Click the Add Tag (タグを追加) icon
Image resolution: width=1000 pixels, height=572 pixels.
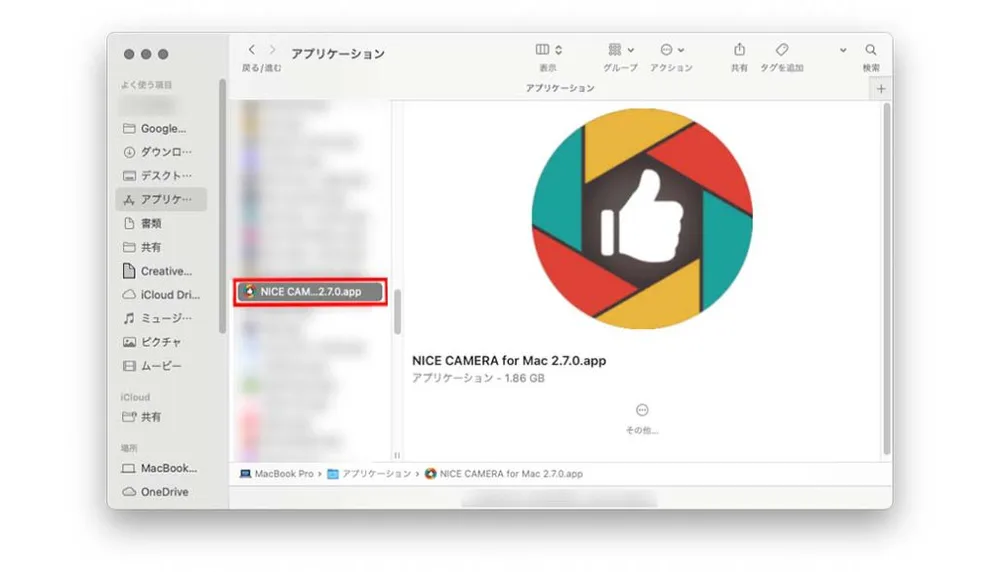click(x=782, y=49)
